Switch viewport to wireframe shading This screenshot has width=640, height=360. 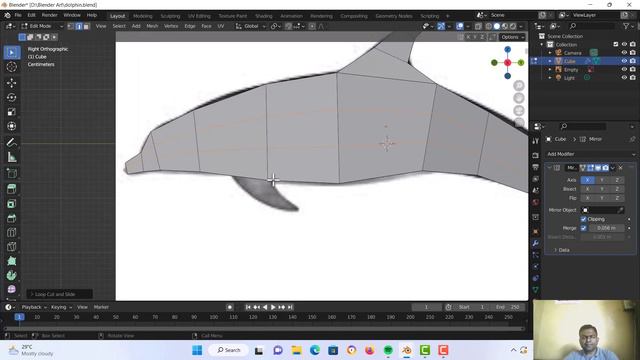tap(489, 26)
